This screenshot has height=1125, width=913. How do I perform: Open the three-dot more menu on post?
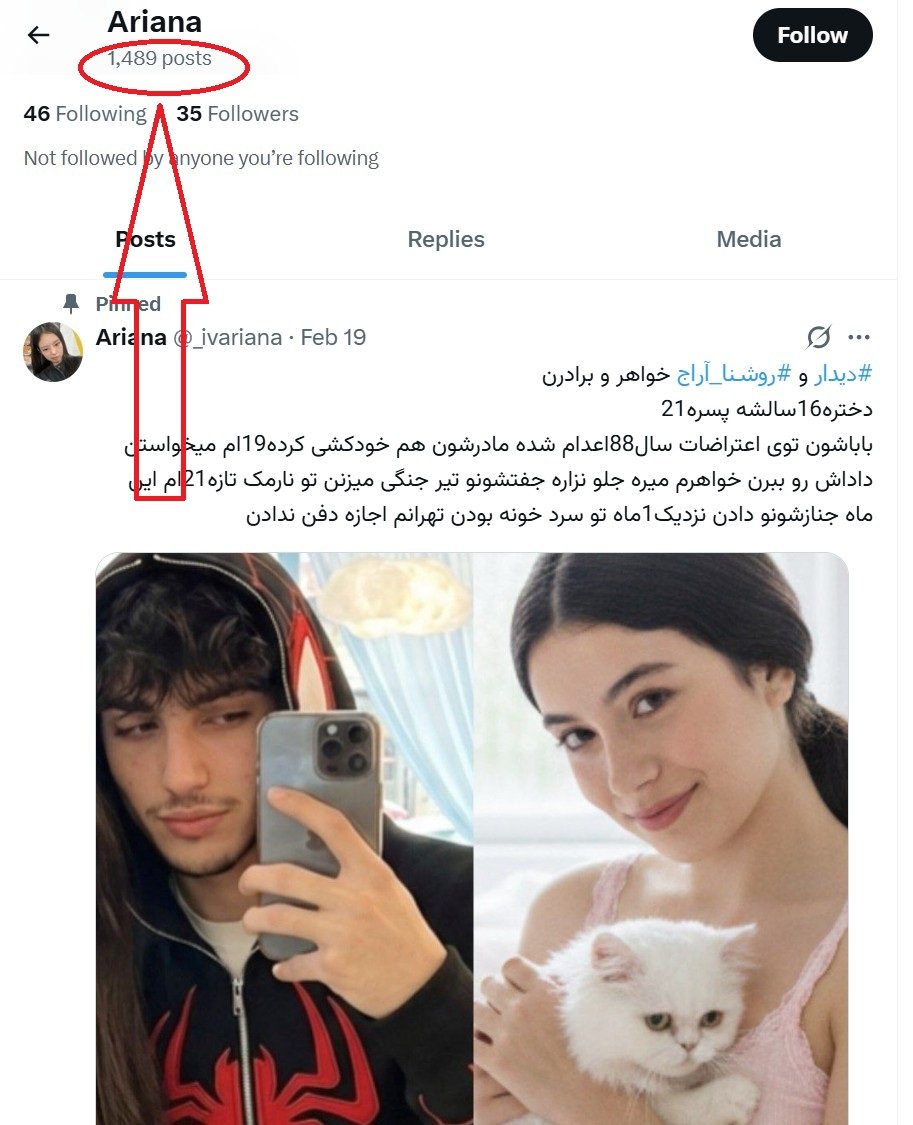click(858, 337)
